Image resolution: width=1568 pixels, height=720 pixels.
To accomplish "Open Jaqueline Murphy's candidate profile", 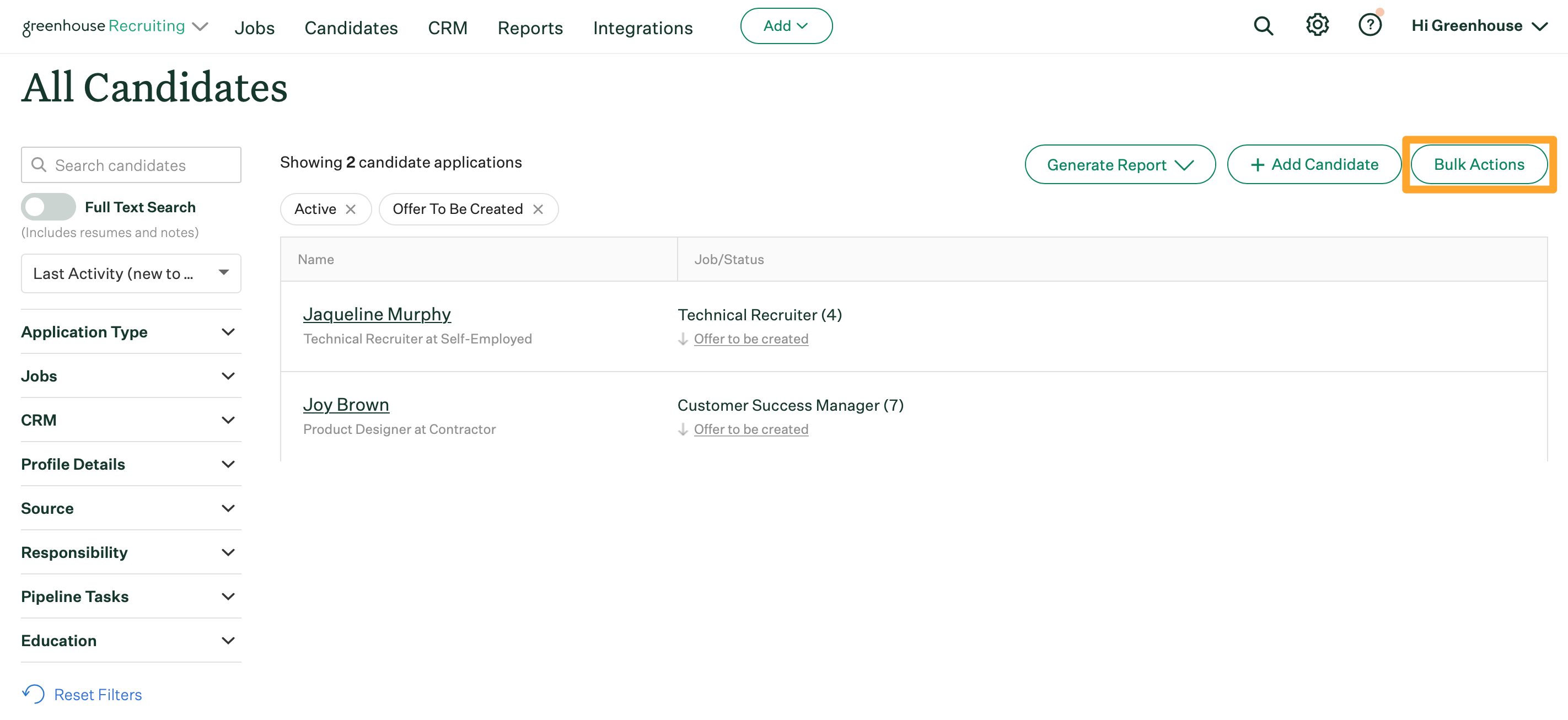I will coord(377,314).
